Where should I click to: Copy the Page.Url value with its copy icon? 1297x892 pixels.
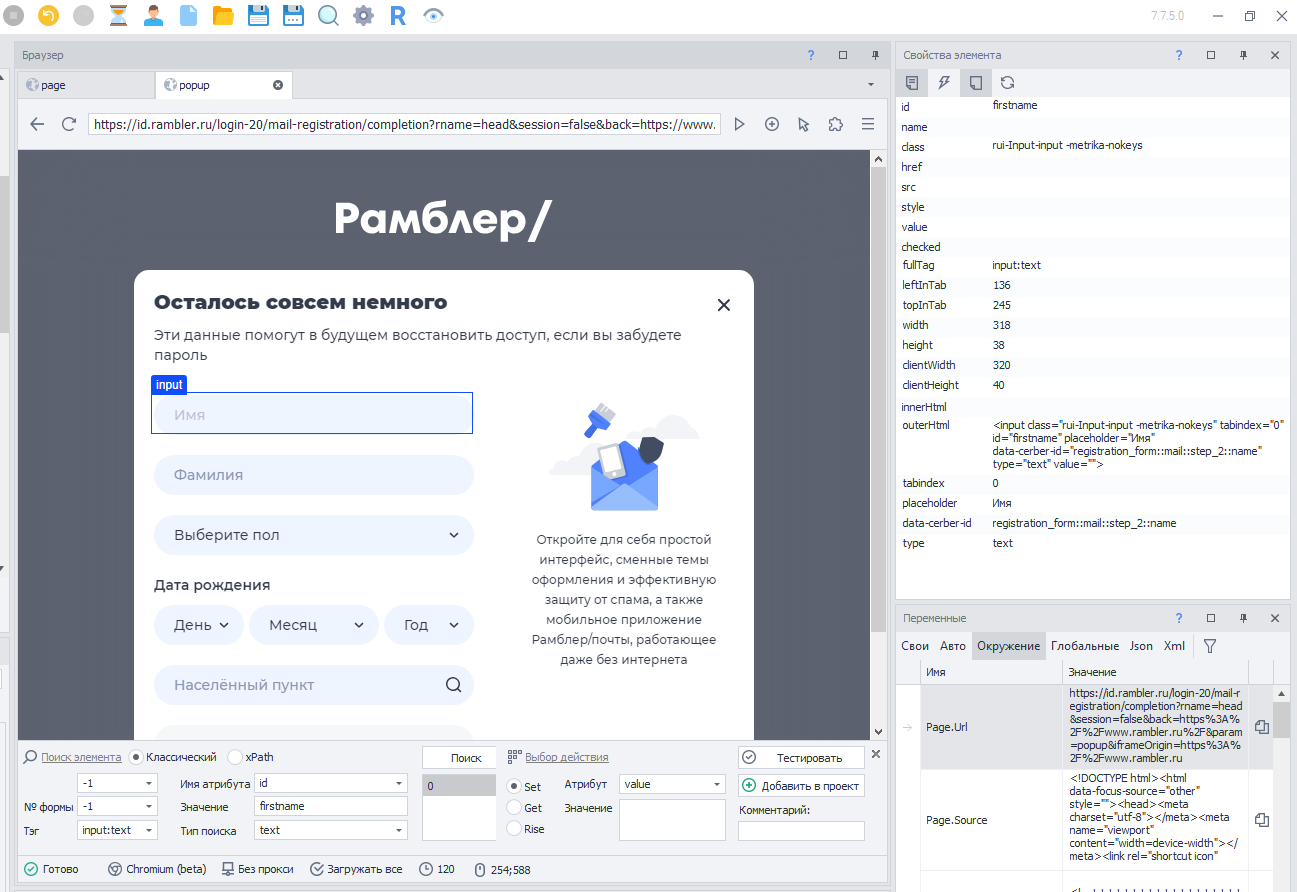tap(1262, 727)
